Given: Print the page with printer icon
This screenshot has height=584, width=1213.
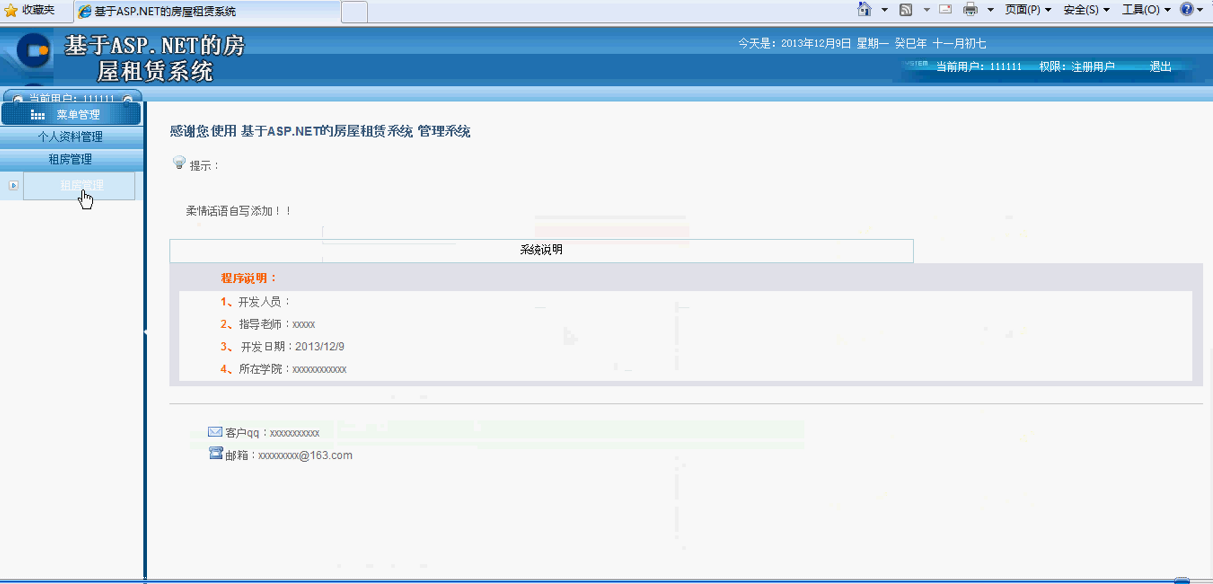Looking at the screenshot, I should [x=970, y=9].
